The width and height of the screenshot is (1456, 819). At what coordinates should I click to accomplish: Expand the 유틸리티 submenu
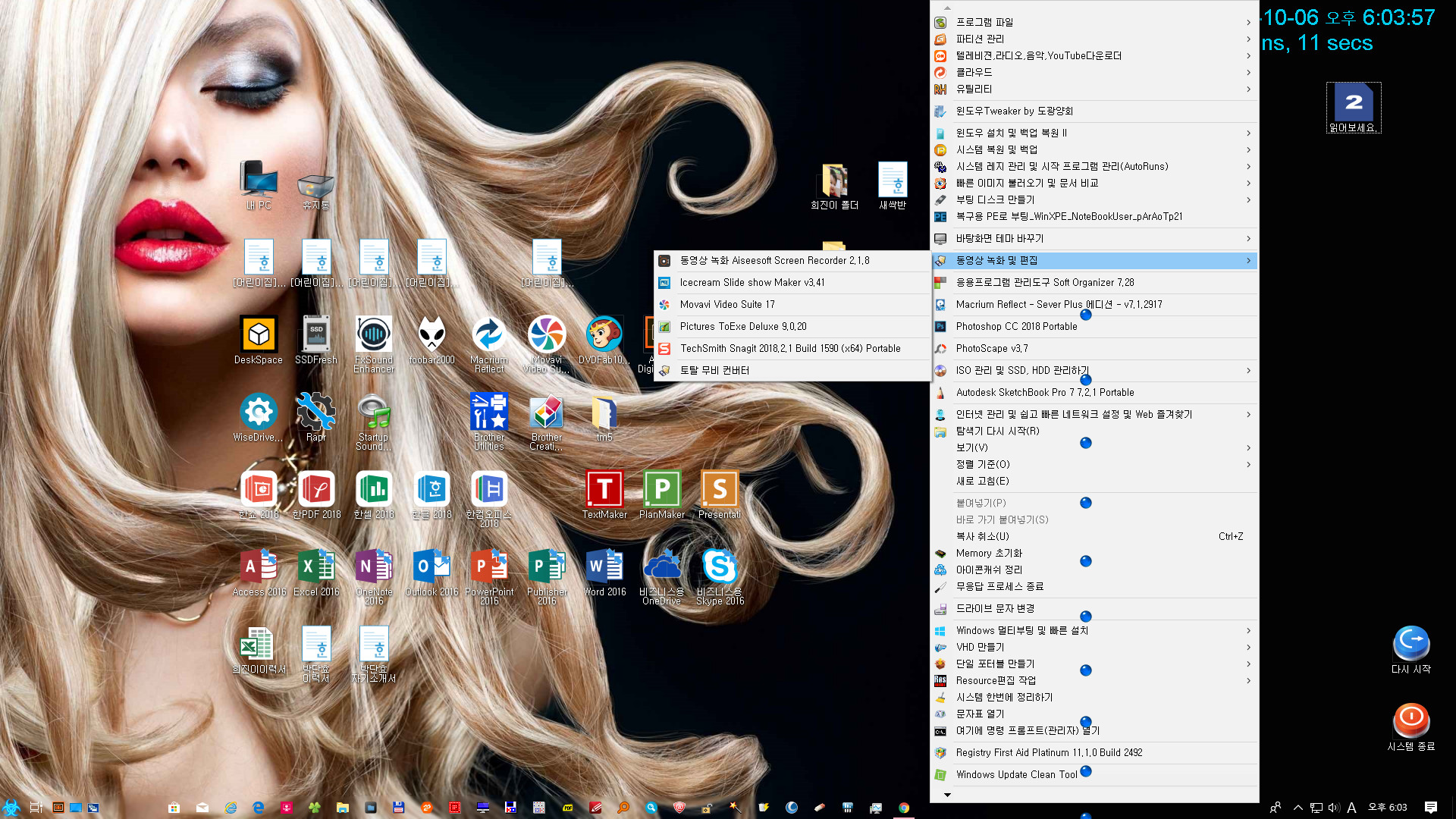(1094, 89)
